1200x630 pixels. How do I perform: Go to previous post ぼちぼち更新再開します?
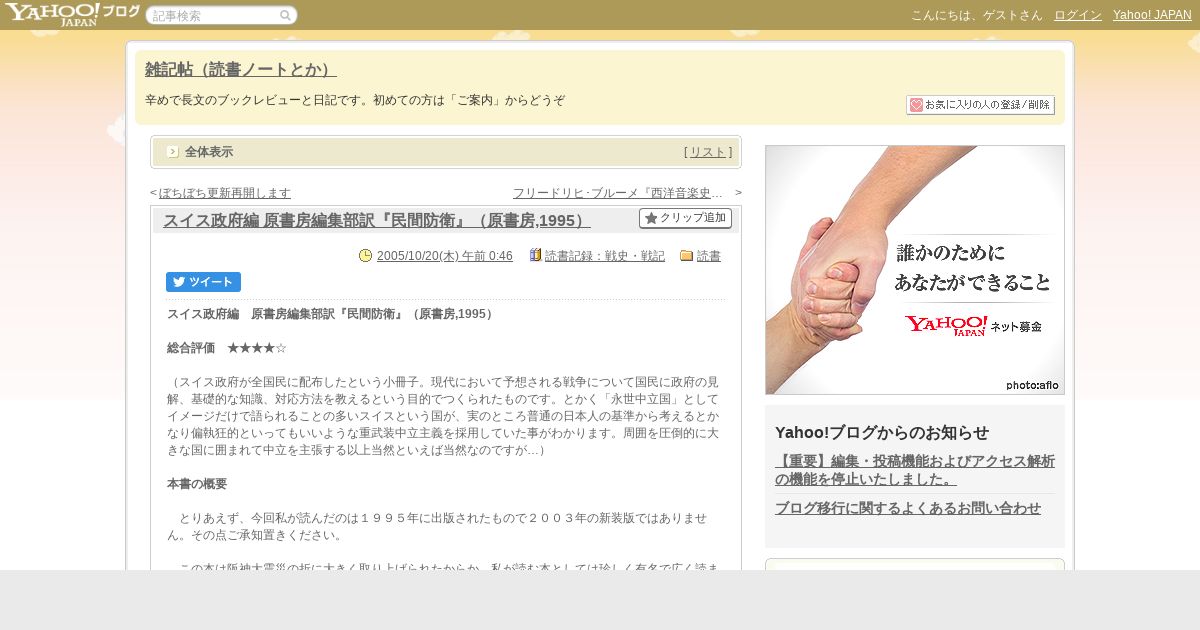(x=225, y=193)
